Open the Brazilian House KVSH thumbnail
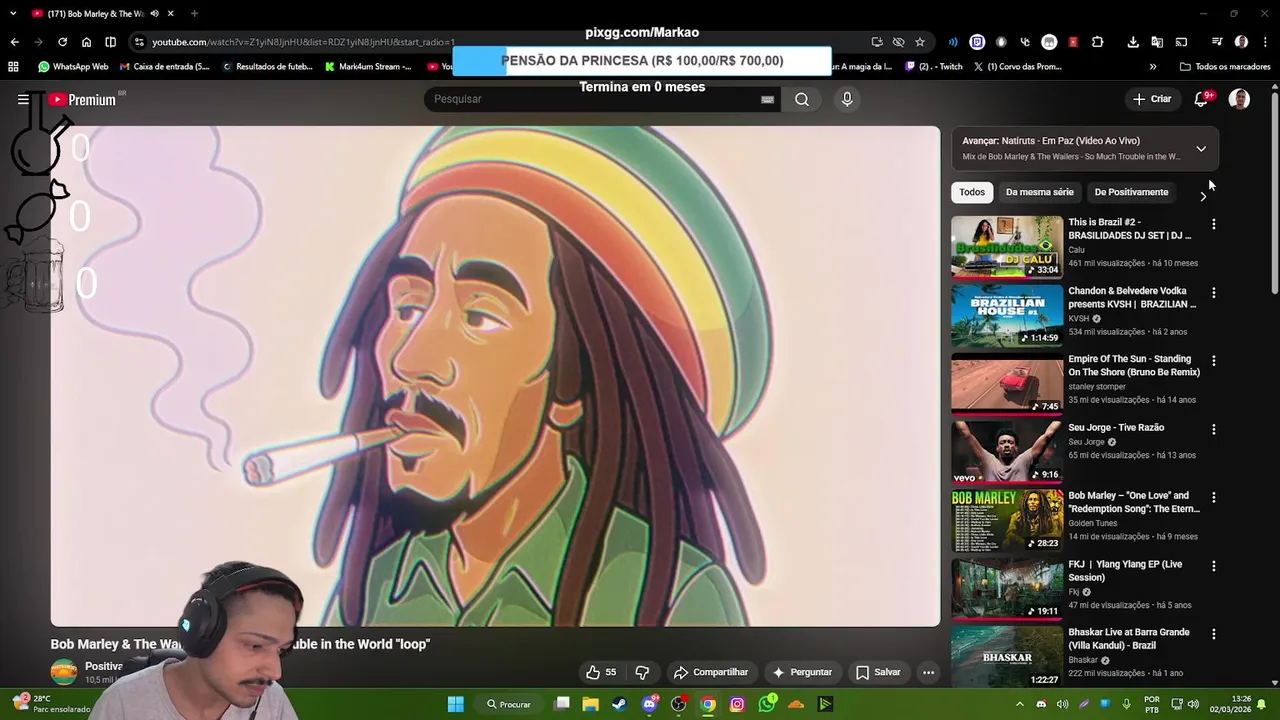Screen dimensions: 1280x720 (x=1007, y=315)
